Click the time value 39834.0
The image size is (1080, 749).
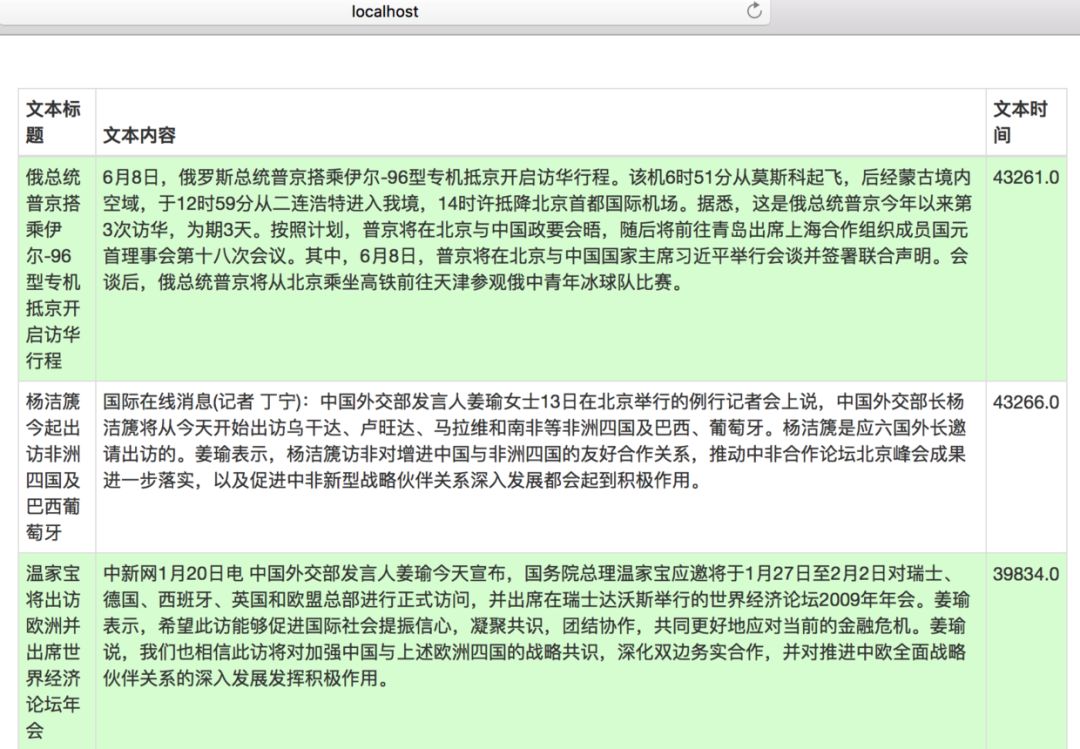coord(1026,574)
